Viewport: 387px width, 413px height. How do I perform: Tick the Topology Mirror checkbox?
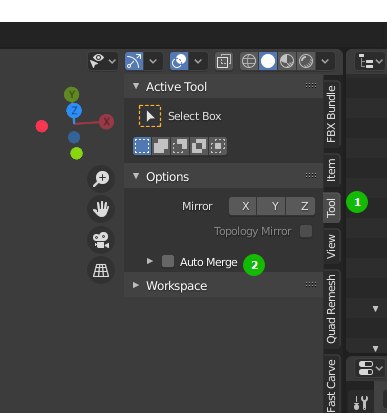tap(306, 231)
